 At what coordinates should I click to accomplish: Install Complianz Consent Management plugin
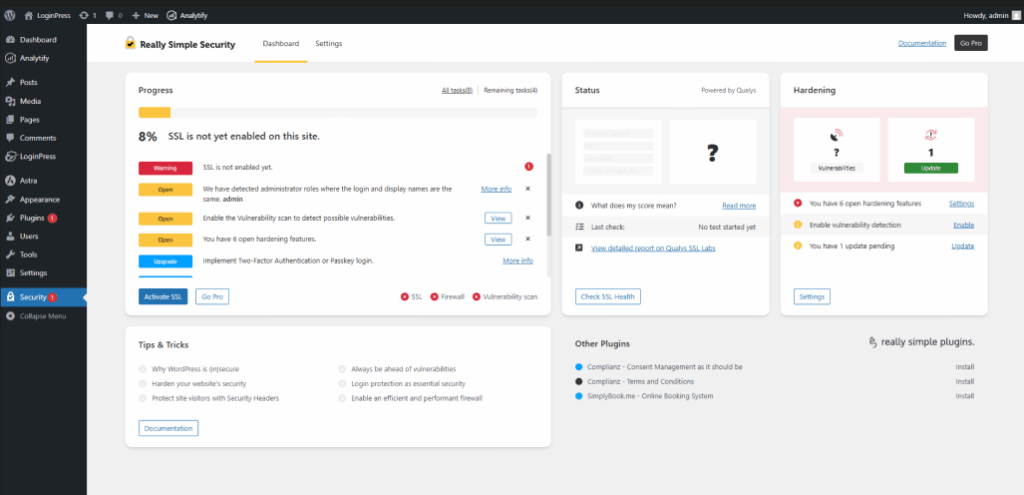[x=965, y=367]
